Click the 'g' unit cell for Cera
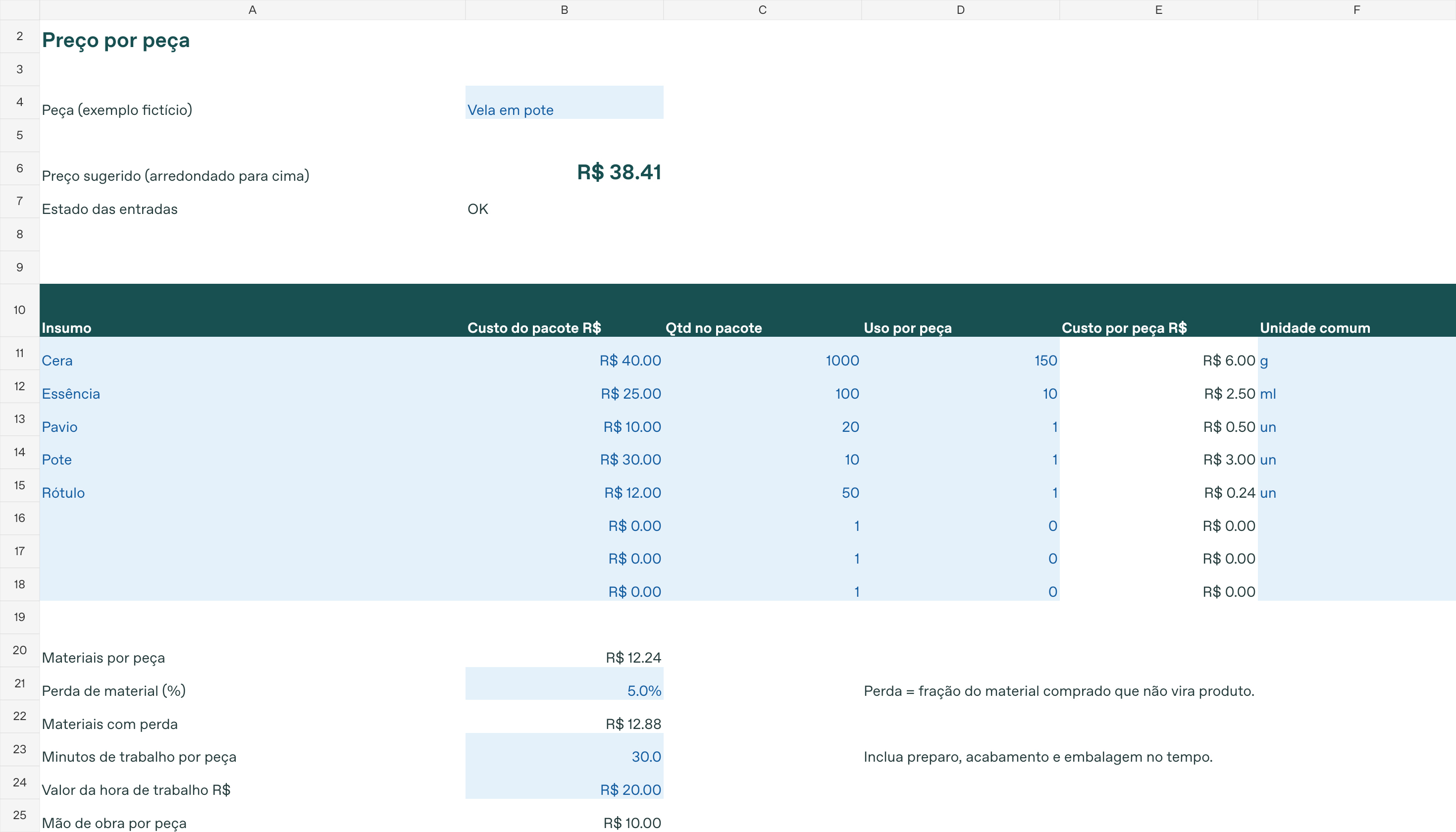The width and height of the screenshot is (1456, 832). point(1356,353)
